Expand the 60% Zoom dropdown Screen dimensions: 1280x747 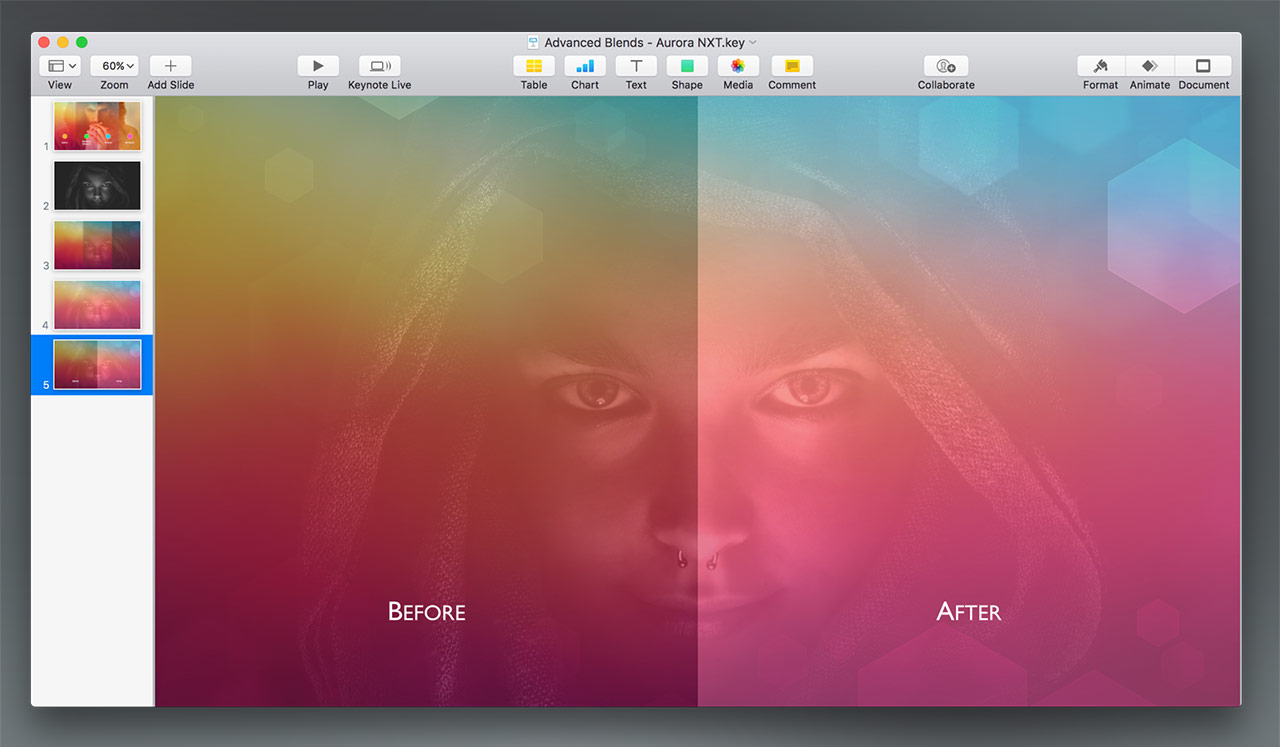click(x=115, y=66)
